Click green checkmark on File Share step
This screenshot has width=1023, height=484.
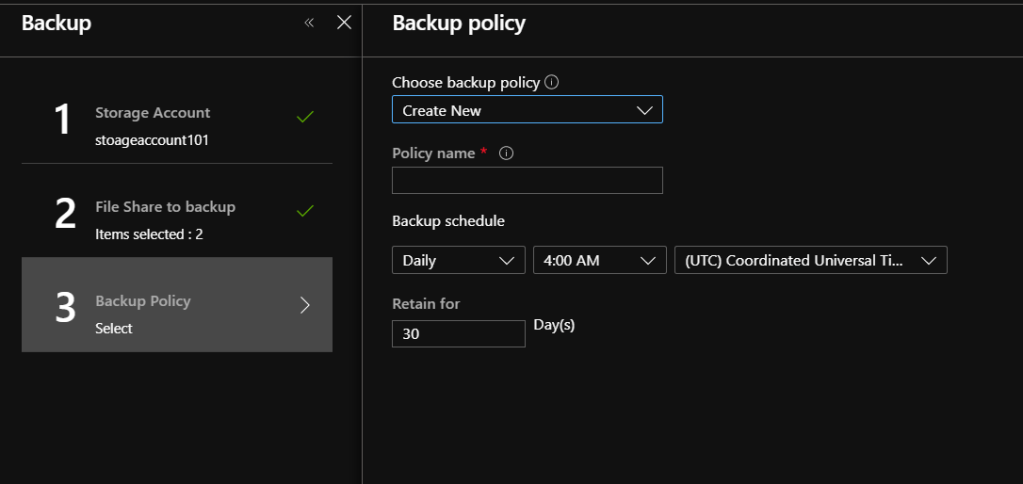pyautogui.click(x=306, y=211)
